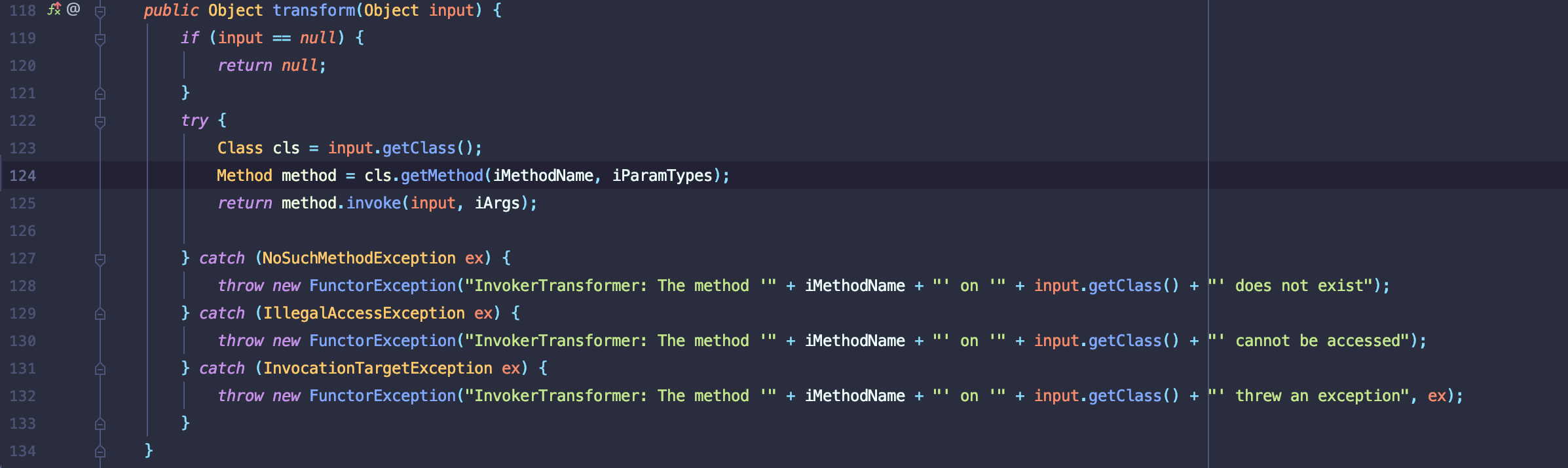Collapse the if block on line 119
1568x468 pixels.
(x=100, y=39)
